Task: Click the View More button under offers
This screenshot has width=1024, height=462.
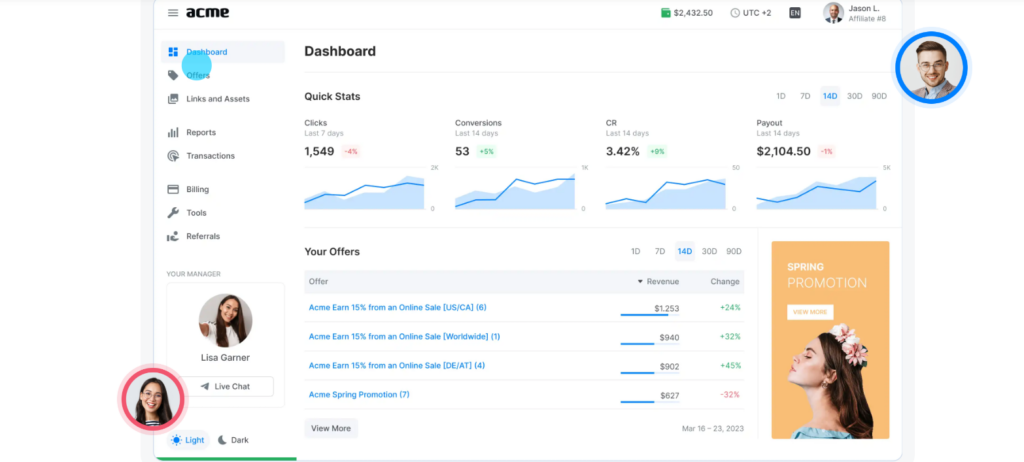Action: tap(330, 429)
